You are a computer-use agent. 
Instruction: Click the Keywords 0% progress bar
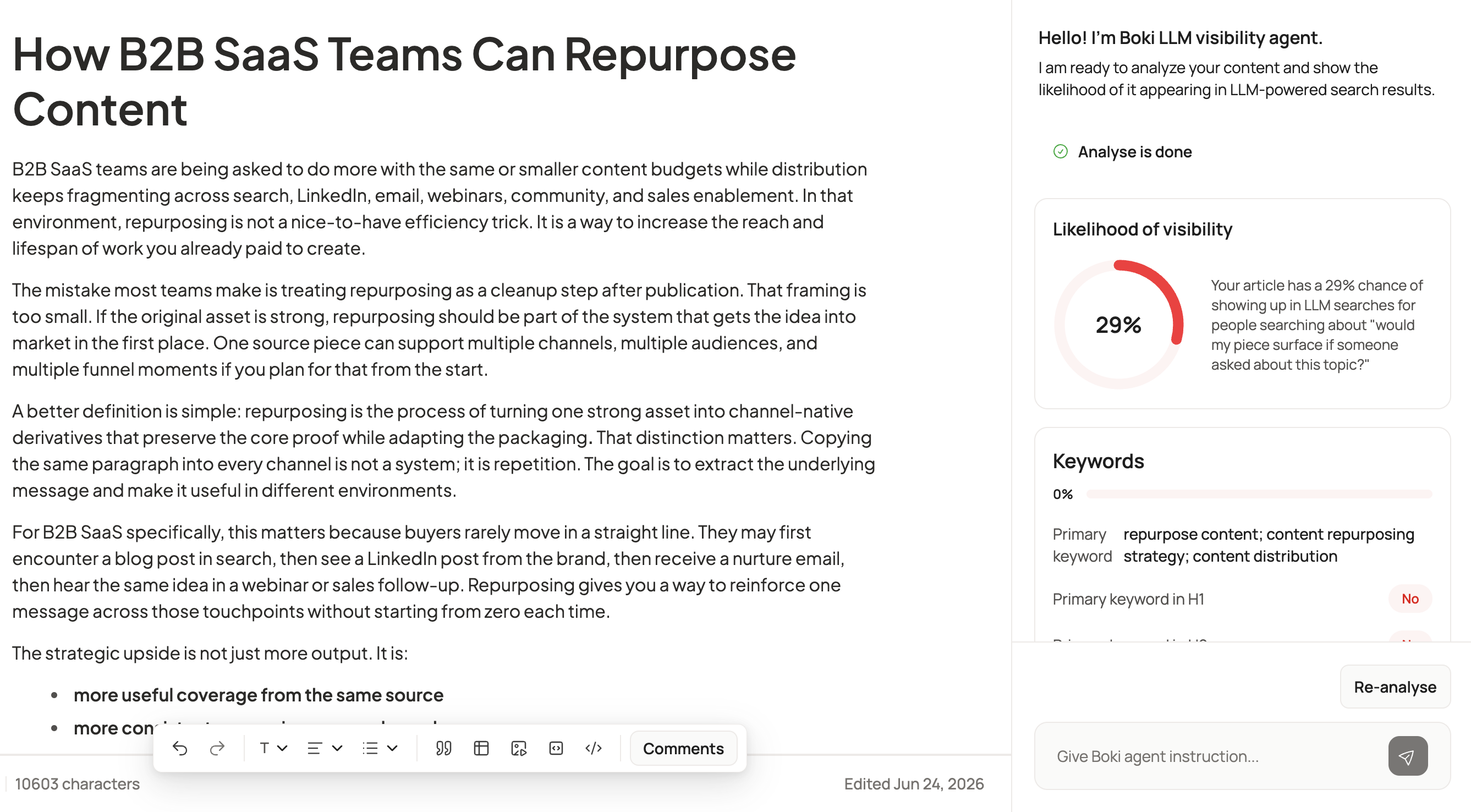coord(1259,493)
